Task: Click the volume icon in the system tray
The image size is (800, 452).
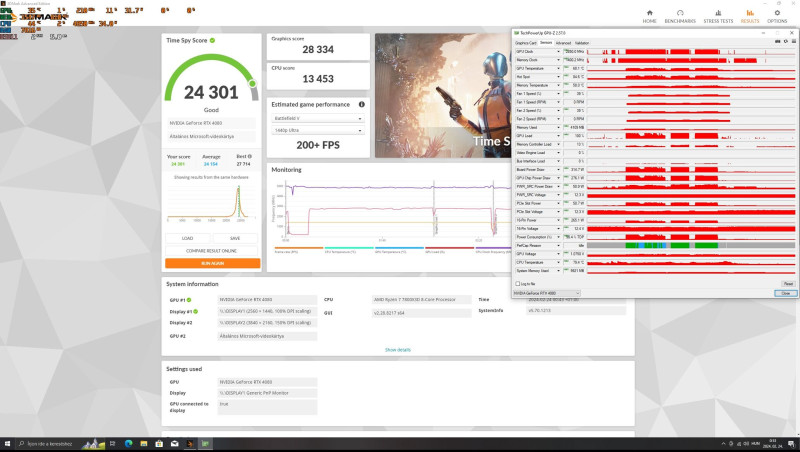Action: coord(745,444)
